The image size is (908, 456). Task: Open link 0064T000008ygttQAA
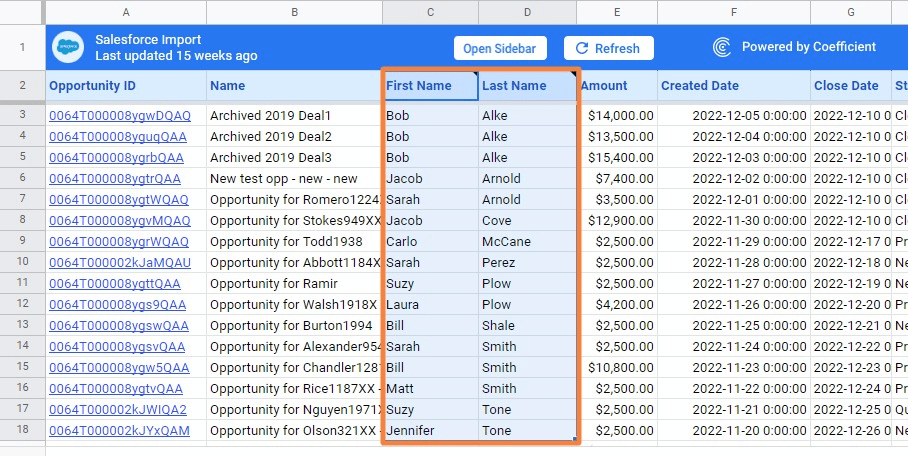click(115, 283)
